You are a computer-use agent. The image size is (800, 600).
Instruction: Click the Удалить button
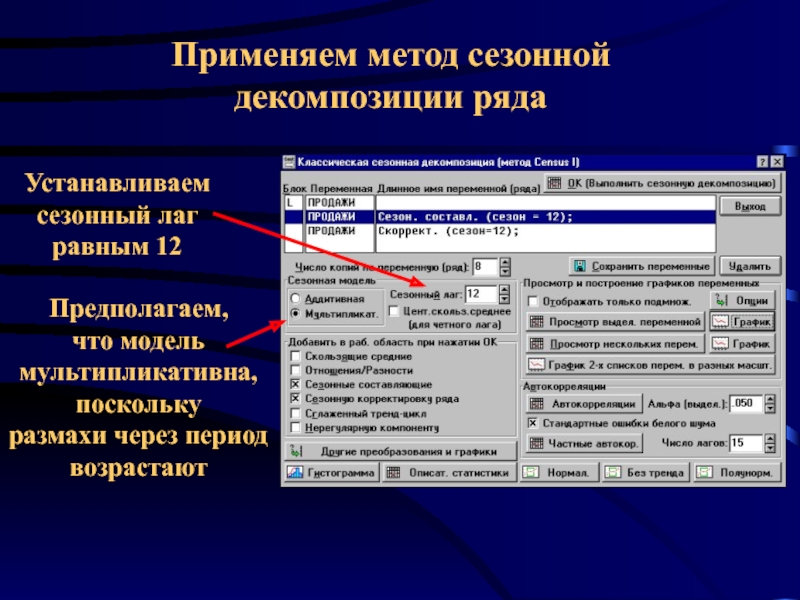coord(750,266)
